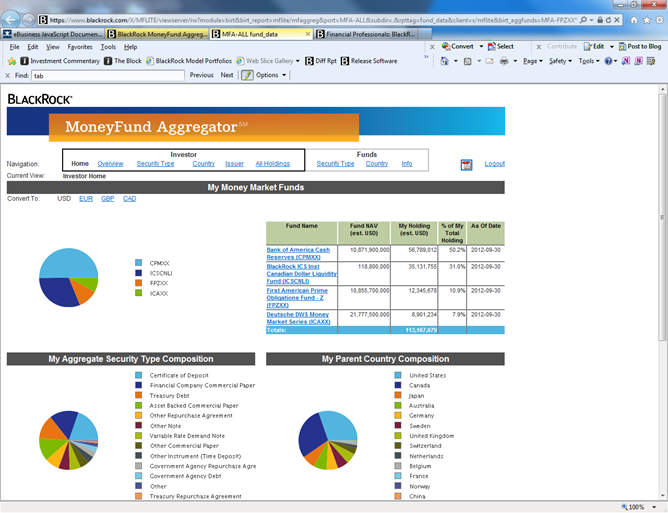The width and height of the screenshot is (668, 513).
Task: Click the Send to OneNote icon
Action: click(x=625, y=61)
